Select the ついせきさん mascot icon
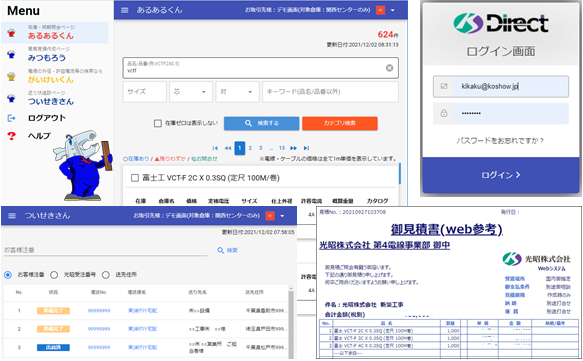 12,98
